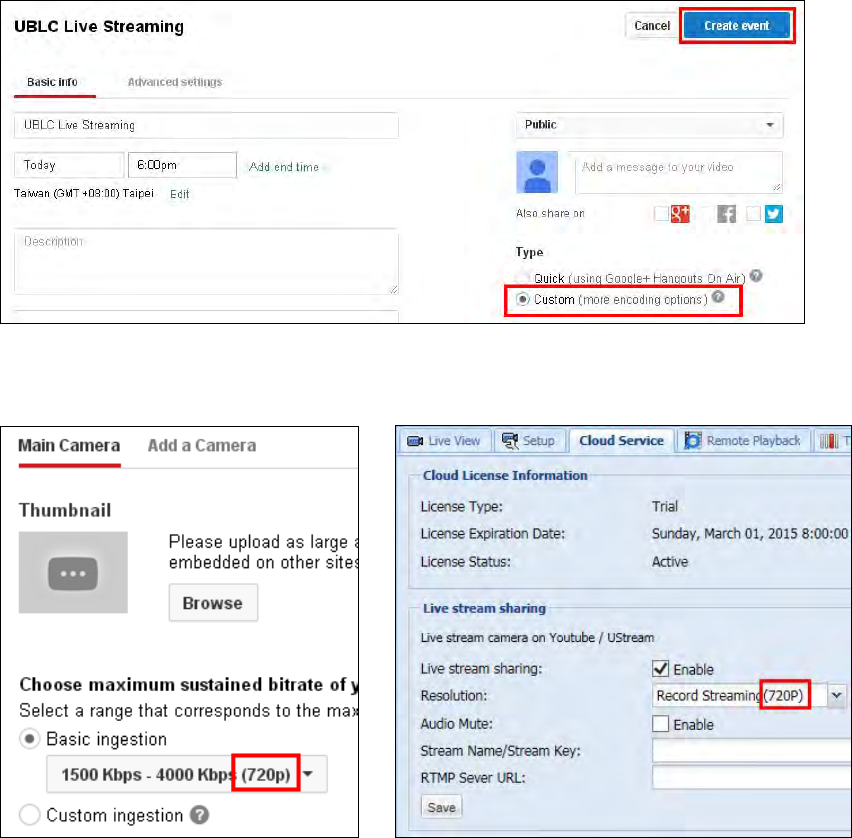The image size is (852, 838).
Task: Click the Twitter bird icon
Action: [774, 214]
